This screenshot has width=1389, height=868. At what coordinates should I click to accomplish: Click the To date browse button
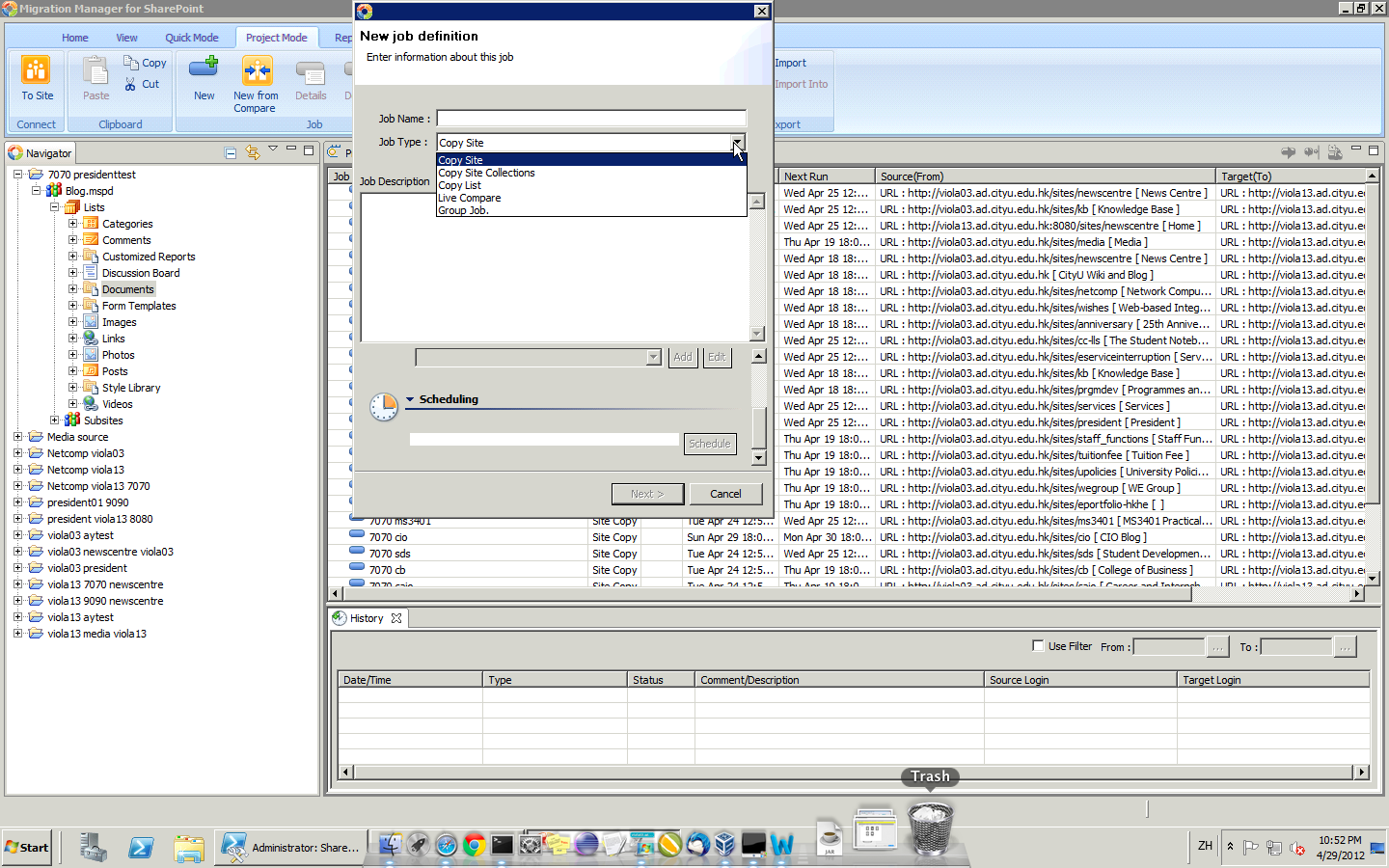pos(1345,647)
